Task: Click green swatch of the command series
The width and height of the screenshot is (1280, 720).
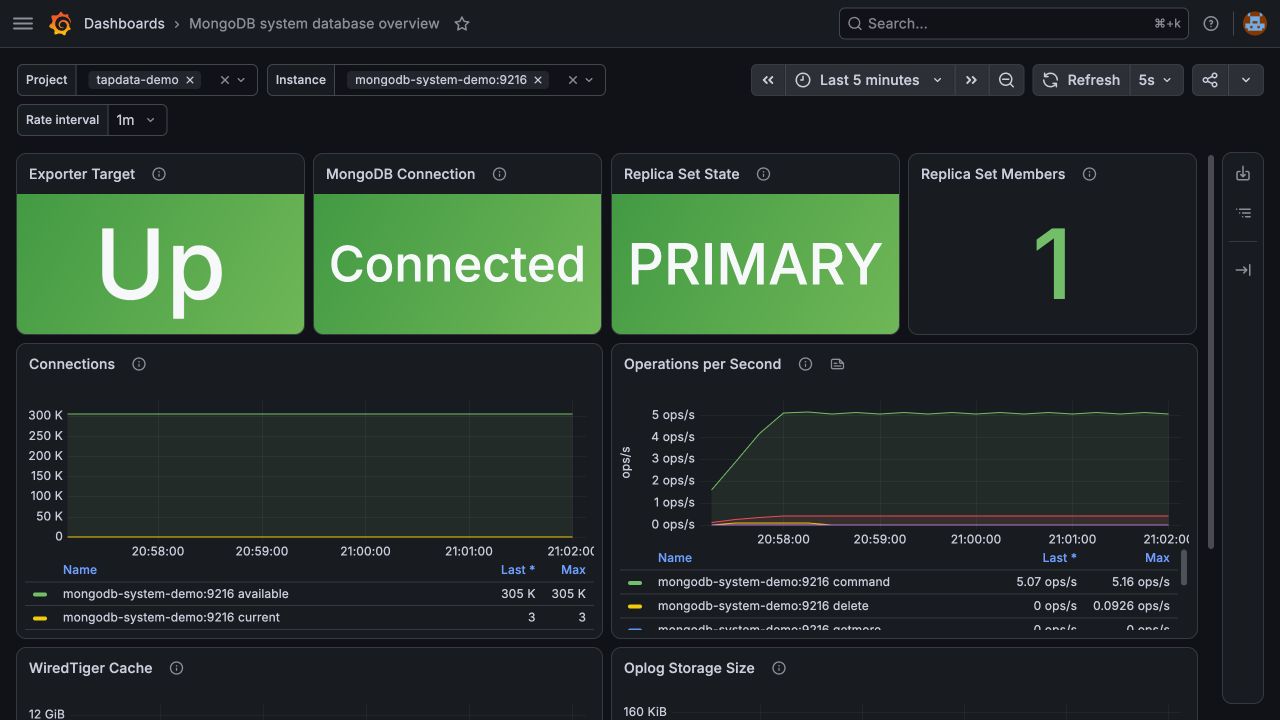Action: click(635, 582)
